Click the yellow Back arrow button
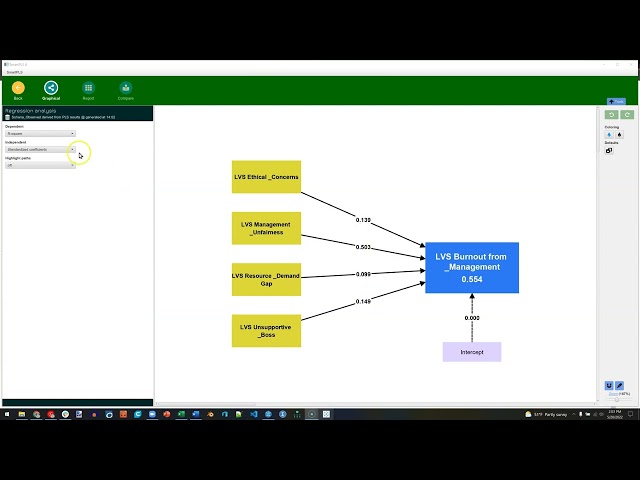640x480 pixels. [18, 88]
